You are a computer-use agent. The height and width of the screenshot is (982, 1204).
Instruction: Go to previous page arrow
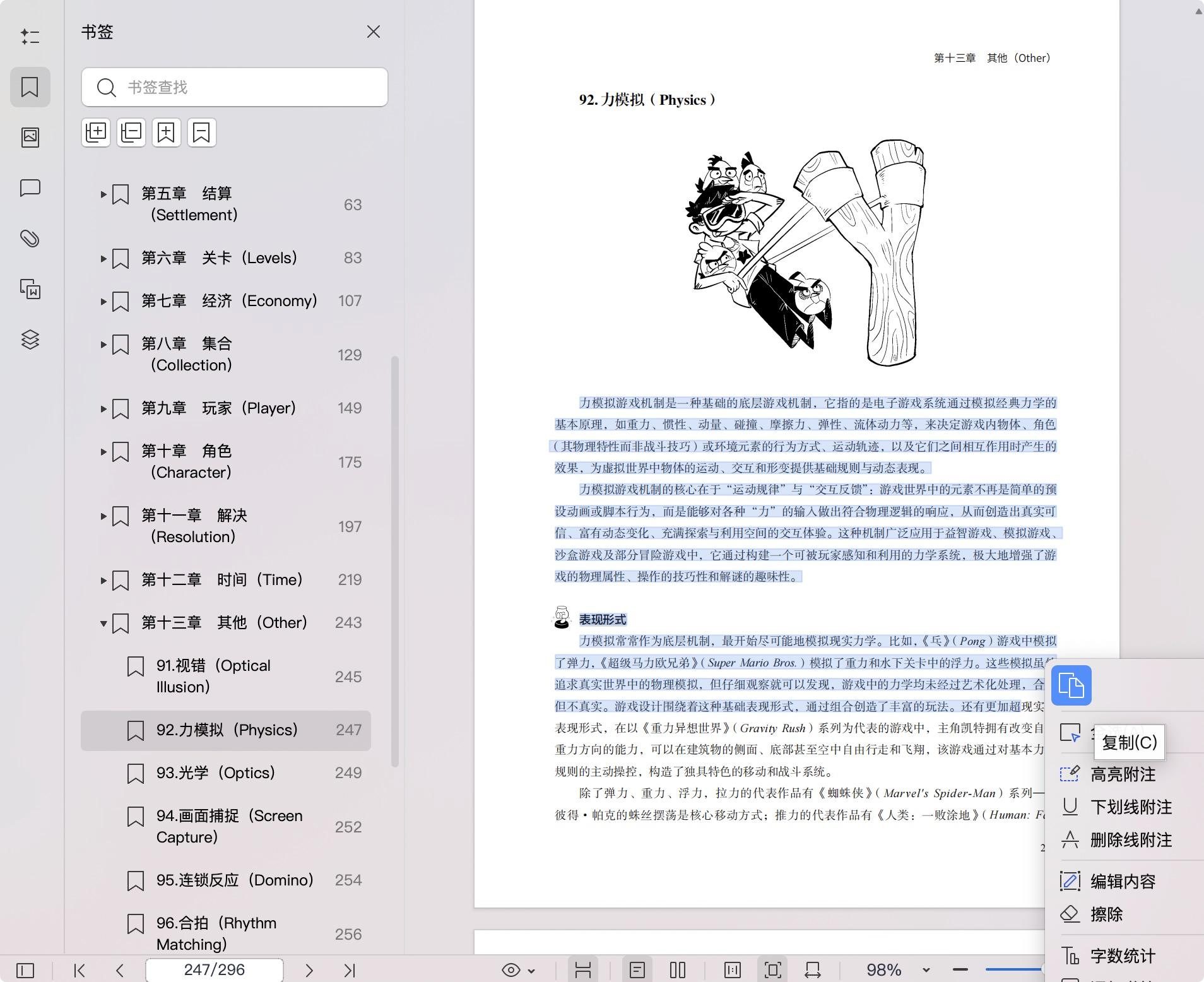(x=120, y=970)
